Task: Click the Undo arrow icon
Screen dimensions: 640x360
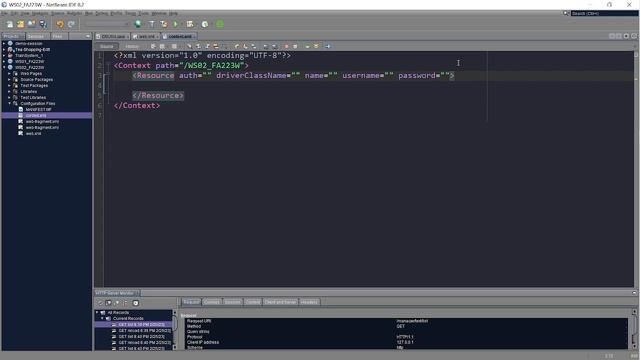Action: click(60, 24)
